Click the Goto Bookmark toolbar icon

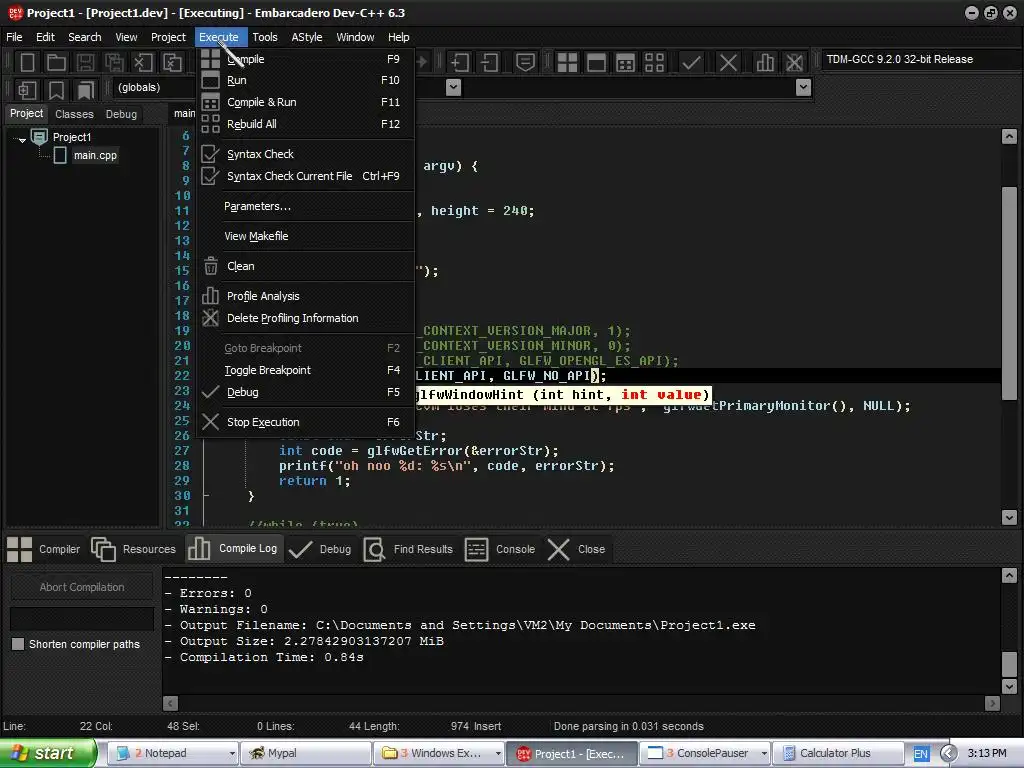[85, 90]
